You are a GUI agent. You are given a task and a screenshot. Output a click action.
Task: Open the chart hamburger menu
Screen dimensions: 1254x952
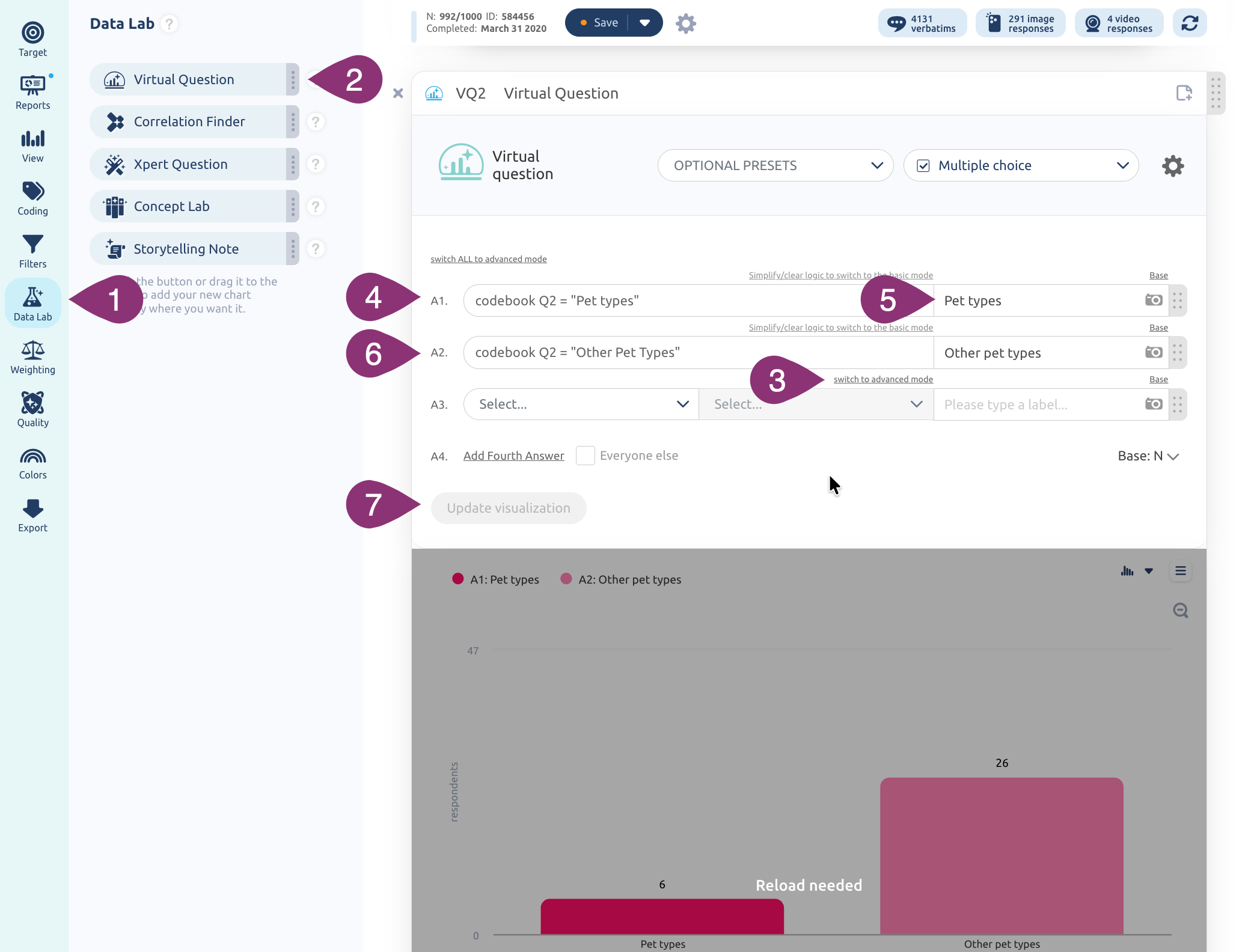tap(1181, 571)
